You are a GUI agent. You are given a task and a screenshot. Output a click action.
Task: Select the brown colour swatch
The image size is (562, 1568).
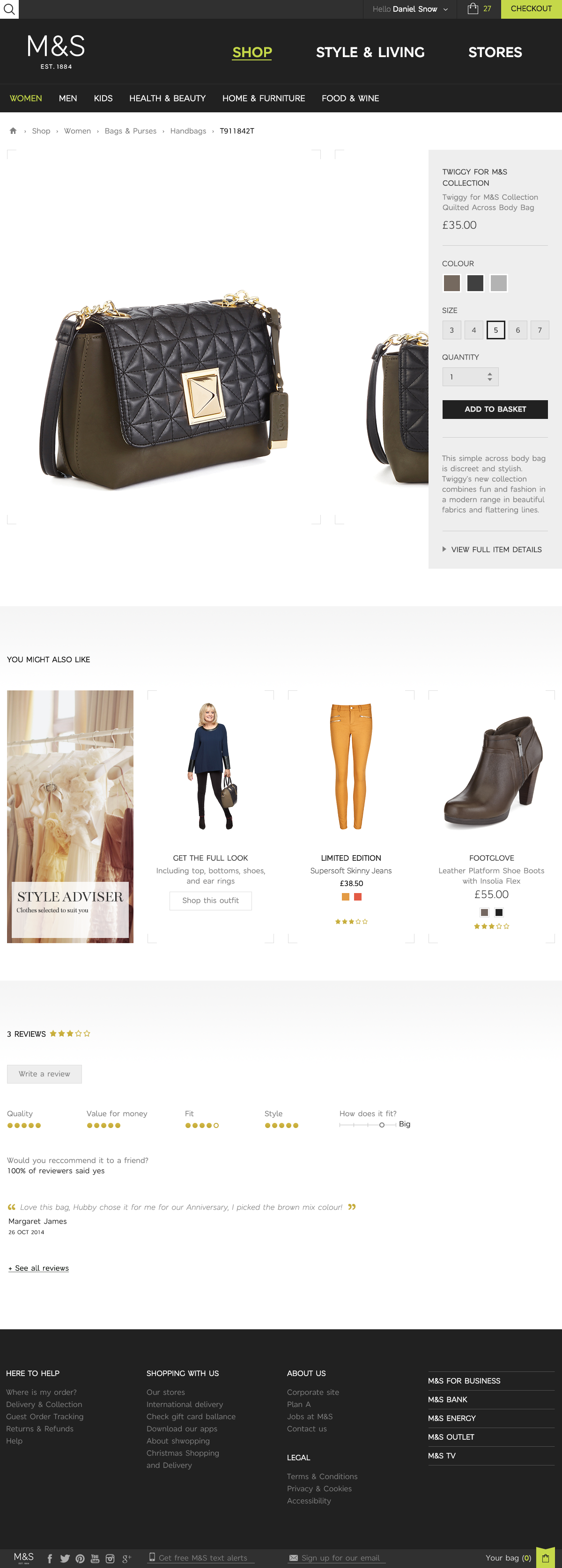click(x=451, y=283)
